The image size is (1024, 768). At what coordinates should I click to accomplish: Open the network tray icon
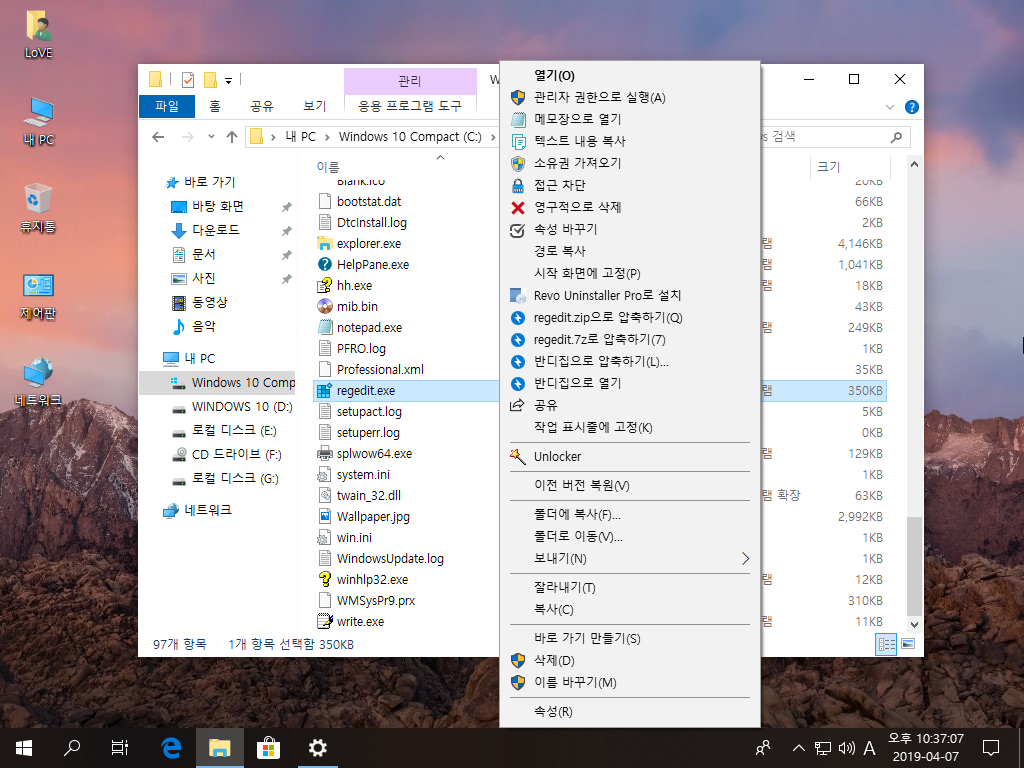[x=822, y=748]
